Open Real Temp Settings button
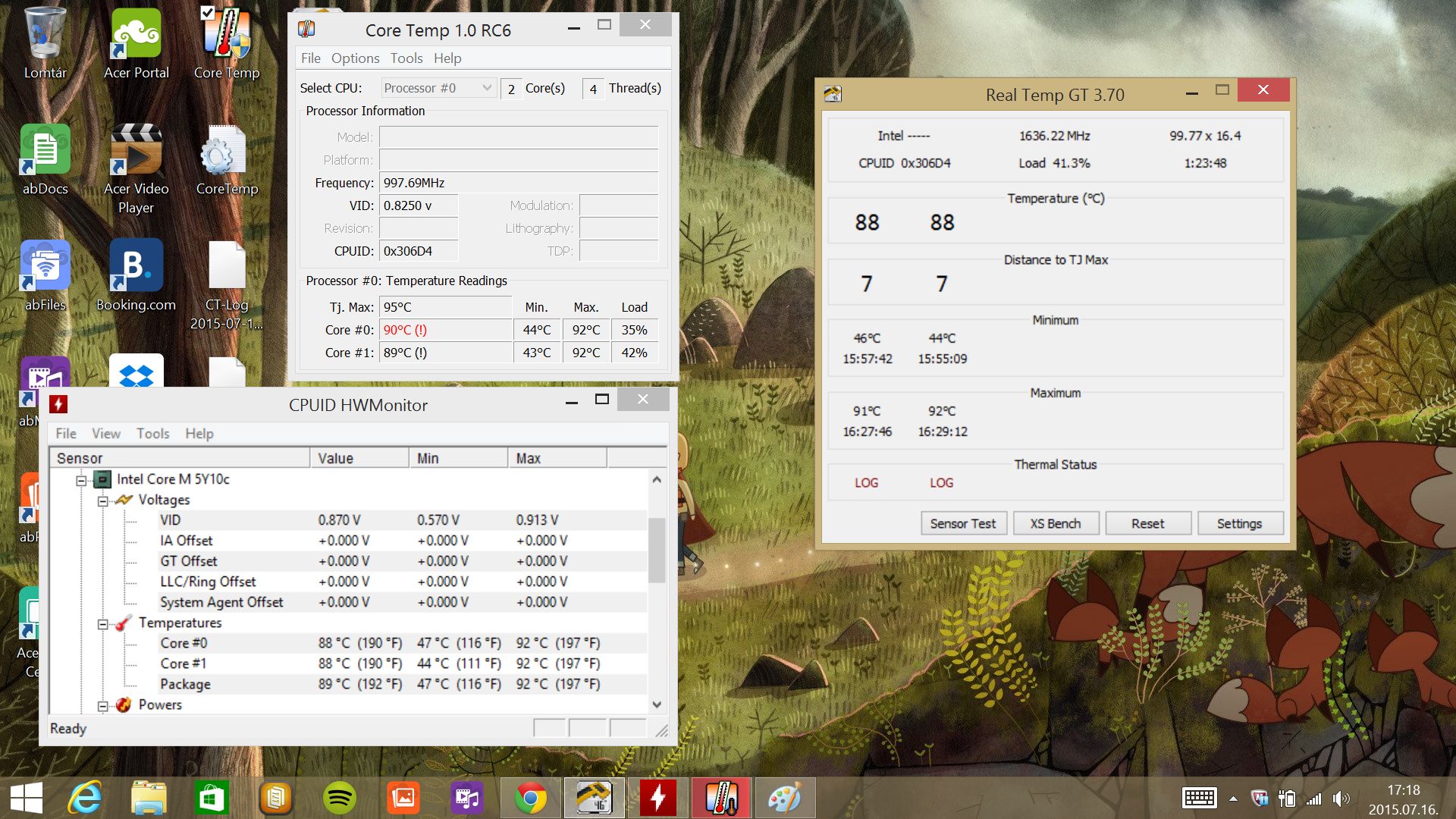This screenshot has height=819, width=1456. (x=1239, y=523)
